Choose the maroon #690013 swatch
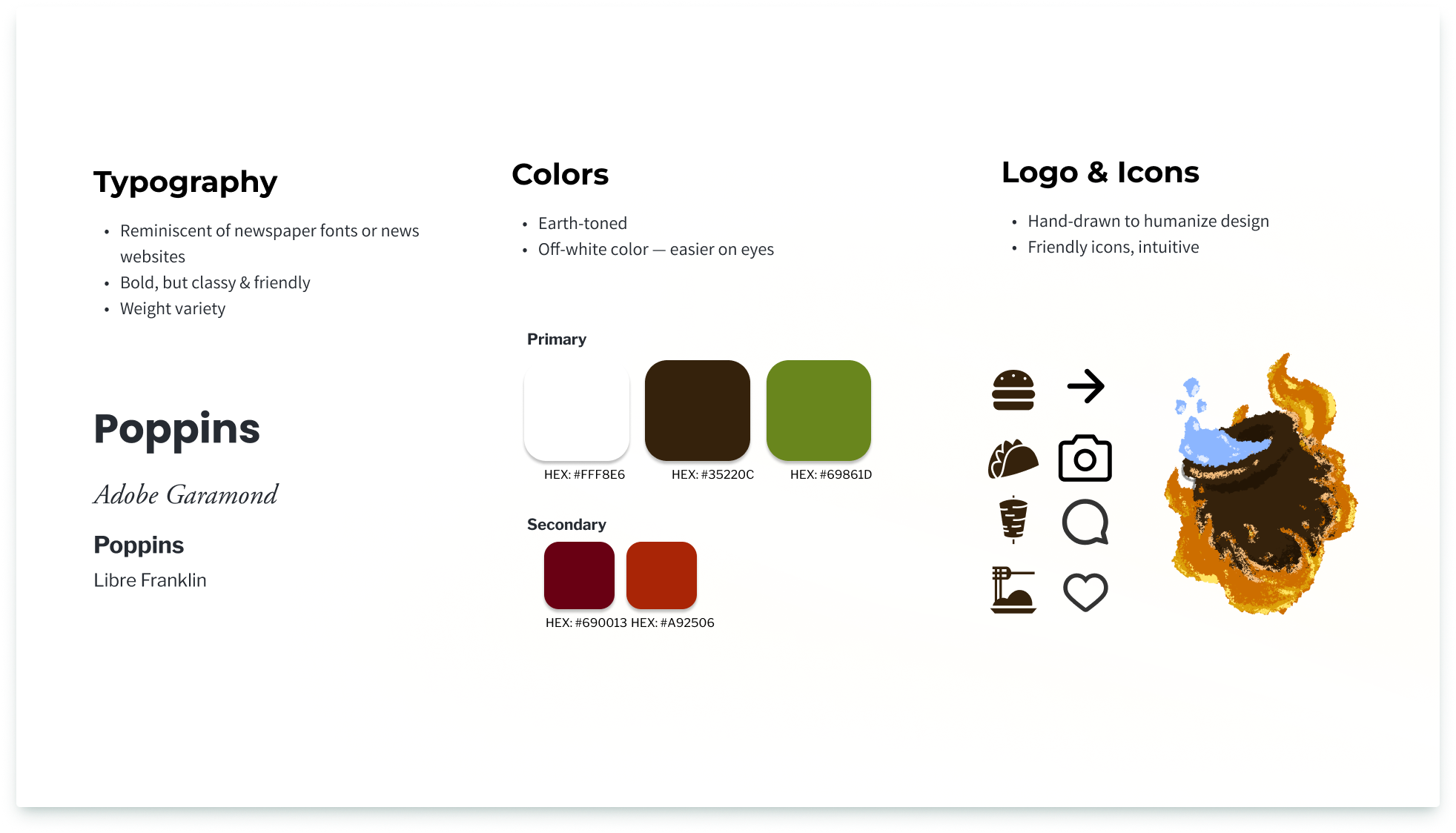 [579, 575]
